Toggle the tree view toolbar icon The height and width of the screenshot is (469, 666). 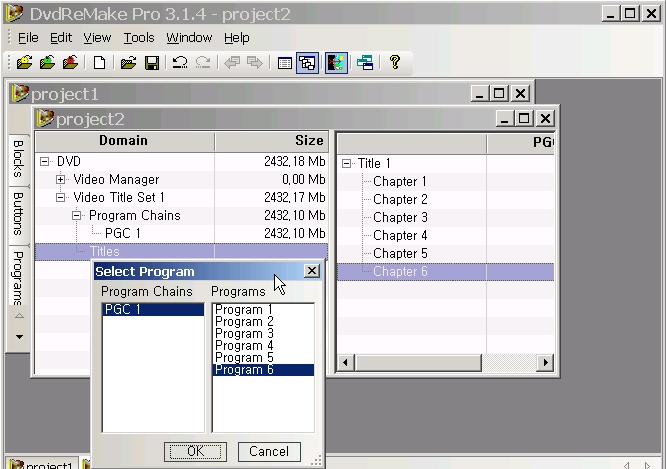click(308, 63)
